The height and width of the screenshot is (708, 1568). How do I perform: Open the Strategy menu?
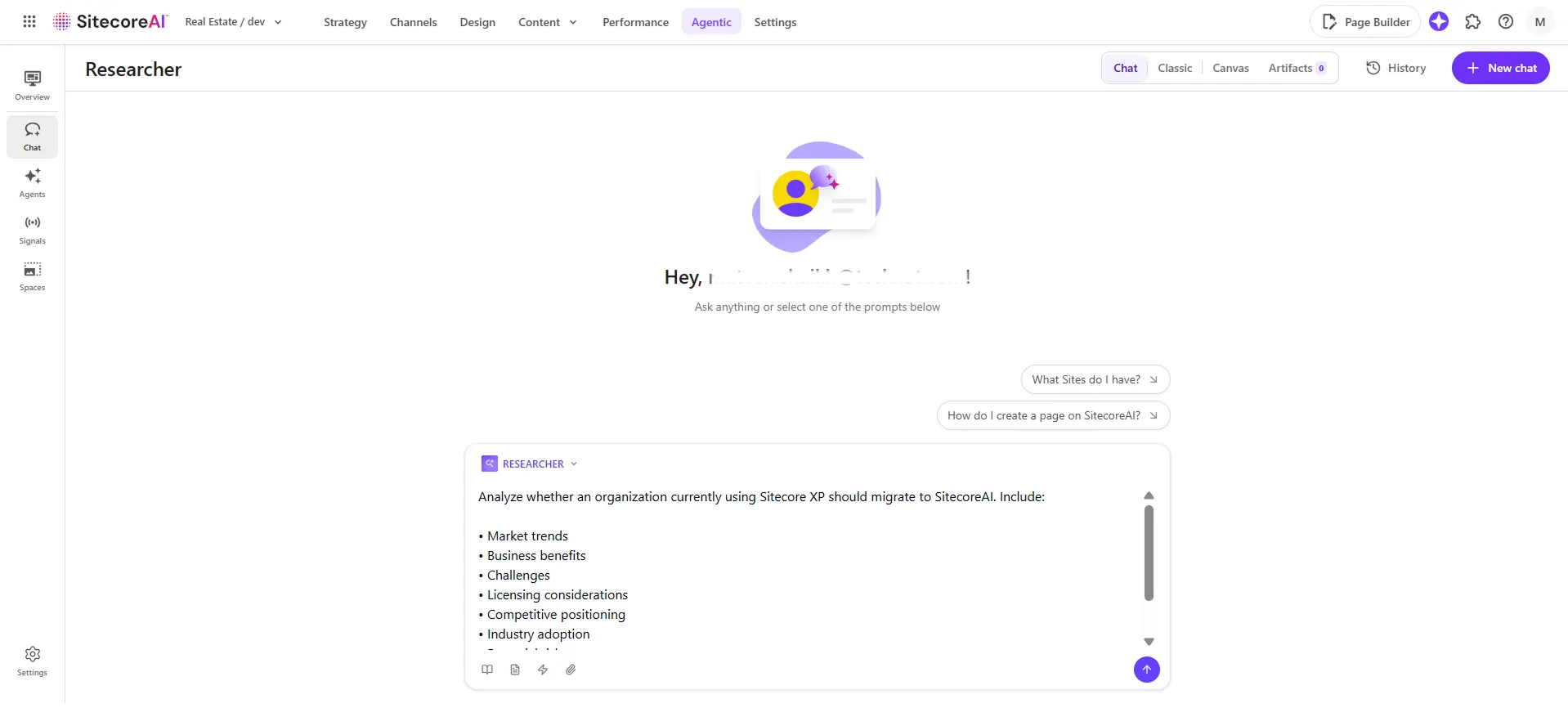[345, 22]
